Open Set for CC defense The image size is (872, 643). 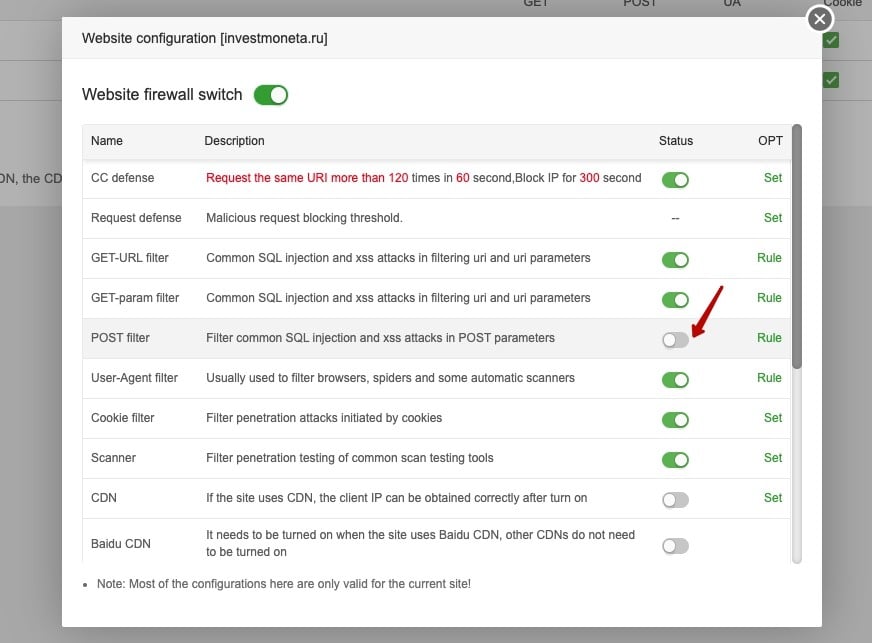click(772, 178)
